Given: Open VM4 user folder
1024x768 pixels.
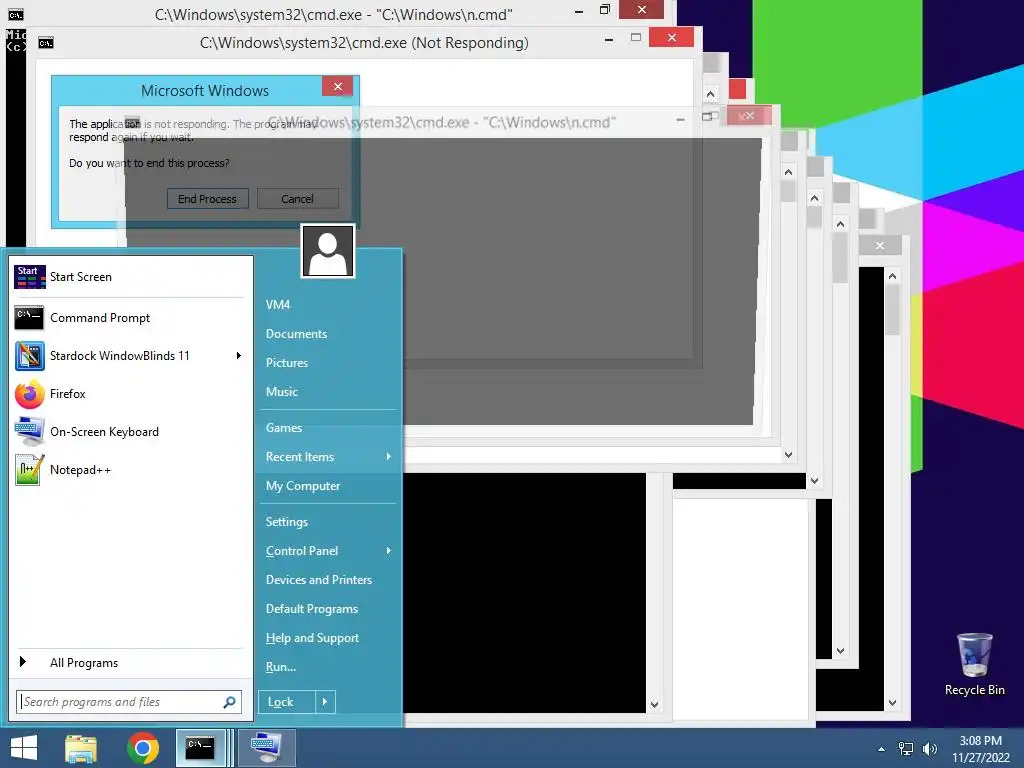Looking at the screenshot, I should click(278, 304).
